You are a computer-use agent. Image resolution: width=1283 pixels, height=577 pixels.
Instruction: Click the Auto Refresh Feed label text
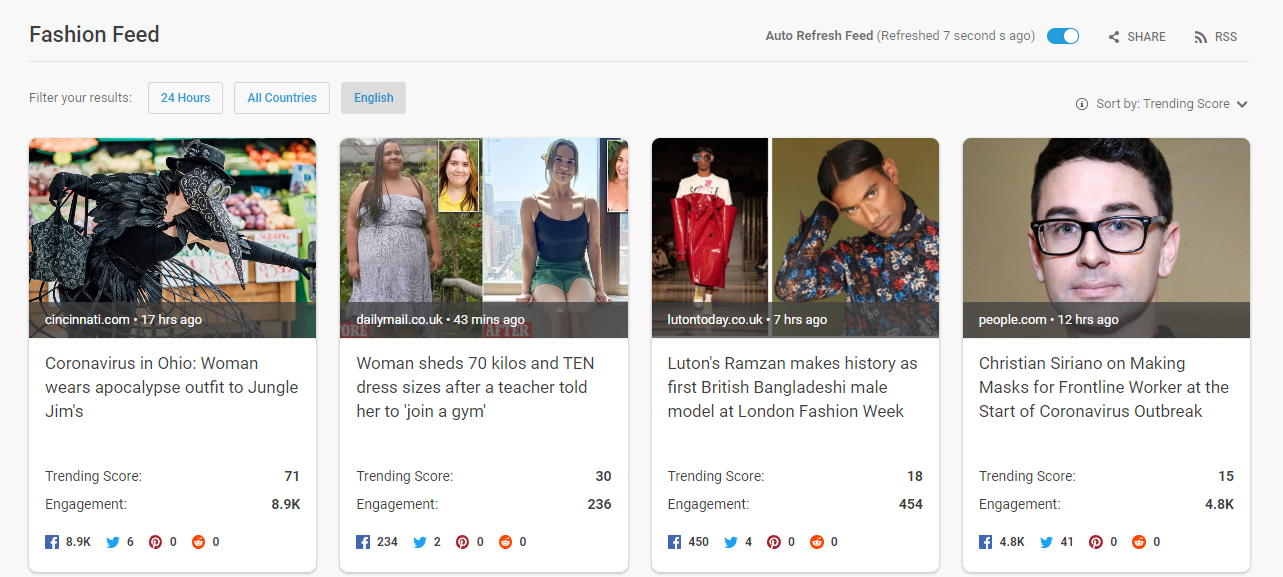coord(819,36)
